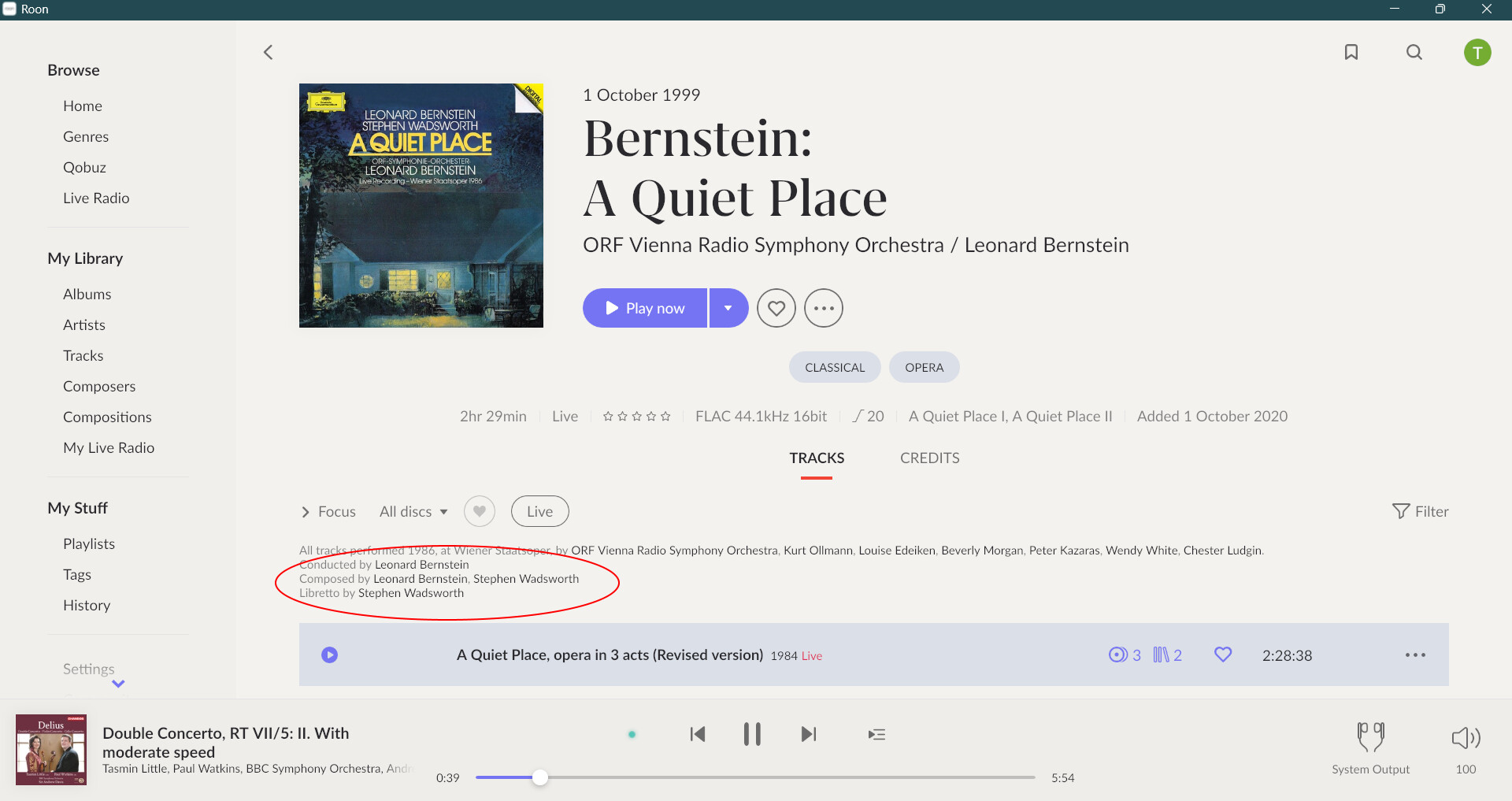Click the OPERA genre tag
1512x801 pixels.
924,367
